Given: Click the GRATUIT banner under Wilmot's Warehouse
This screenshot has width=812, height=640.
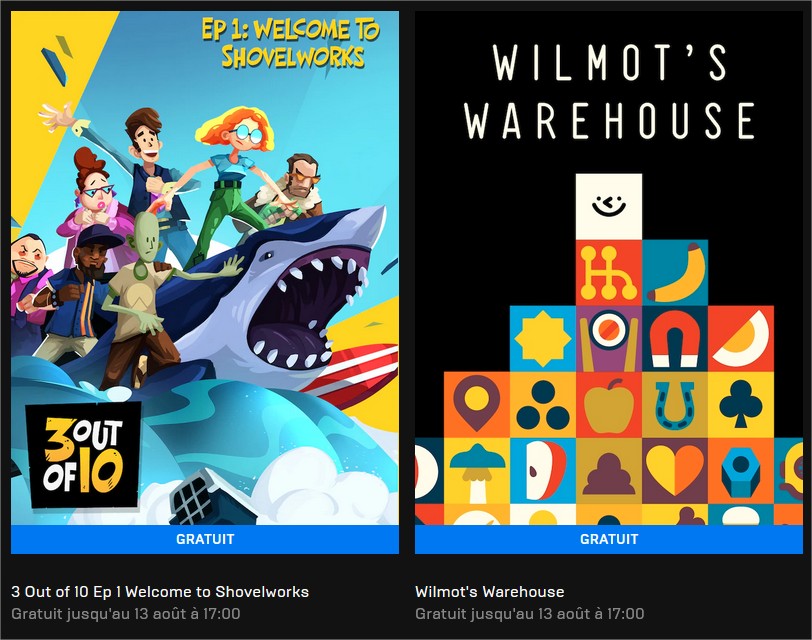Looking at the screenshot, I should pos(609,539).
